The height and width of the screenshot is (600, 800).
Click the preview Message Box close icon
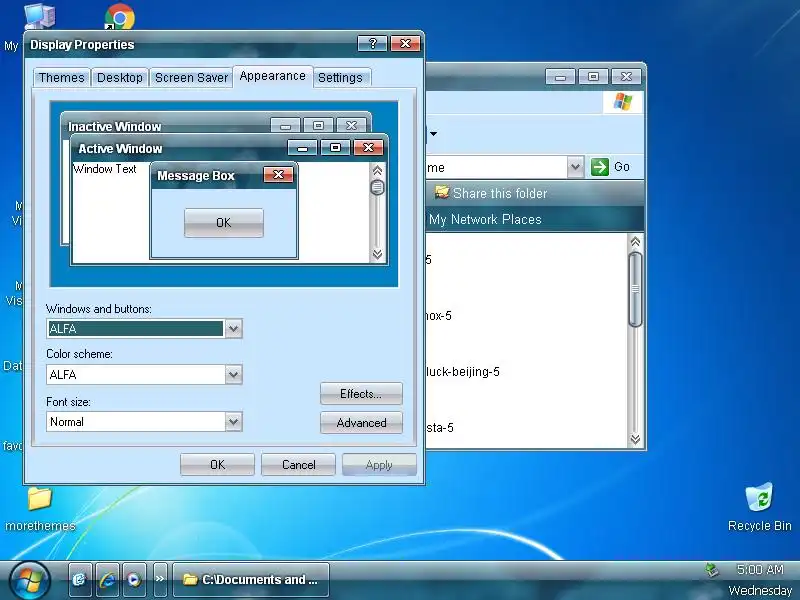pyautogui.click(x=279, y=174)
